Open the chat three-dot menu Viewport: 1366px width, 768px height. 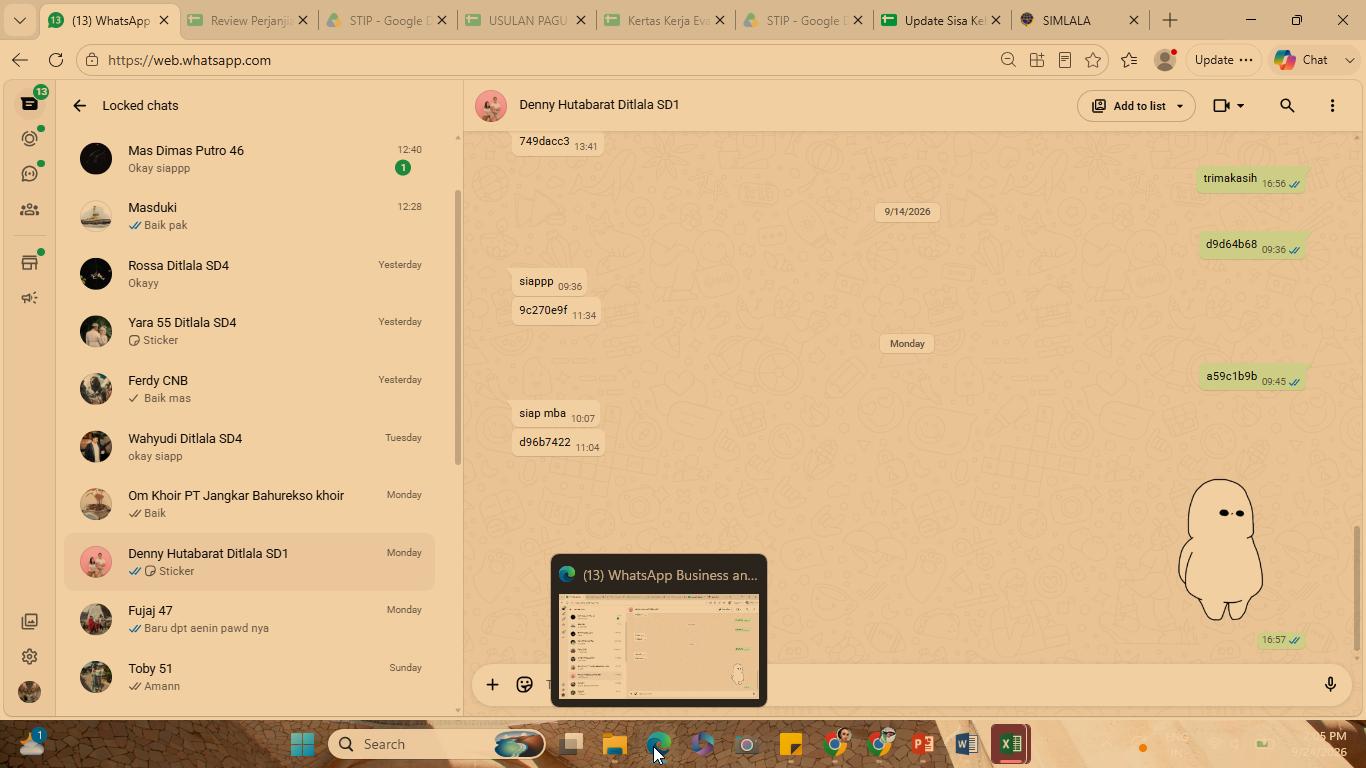click(x=1332, y=106)
